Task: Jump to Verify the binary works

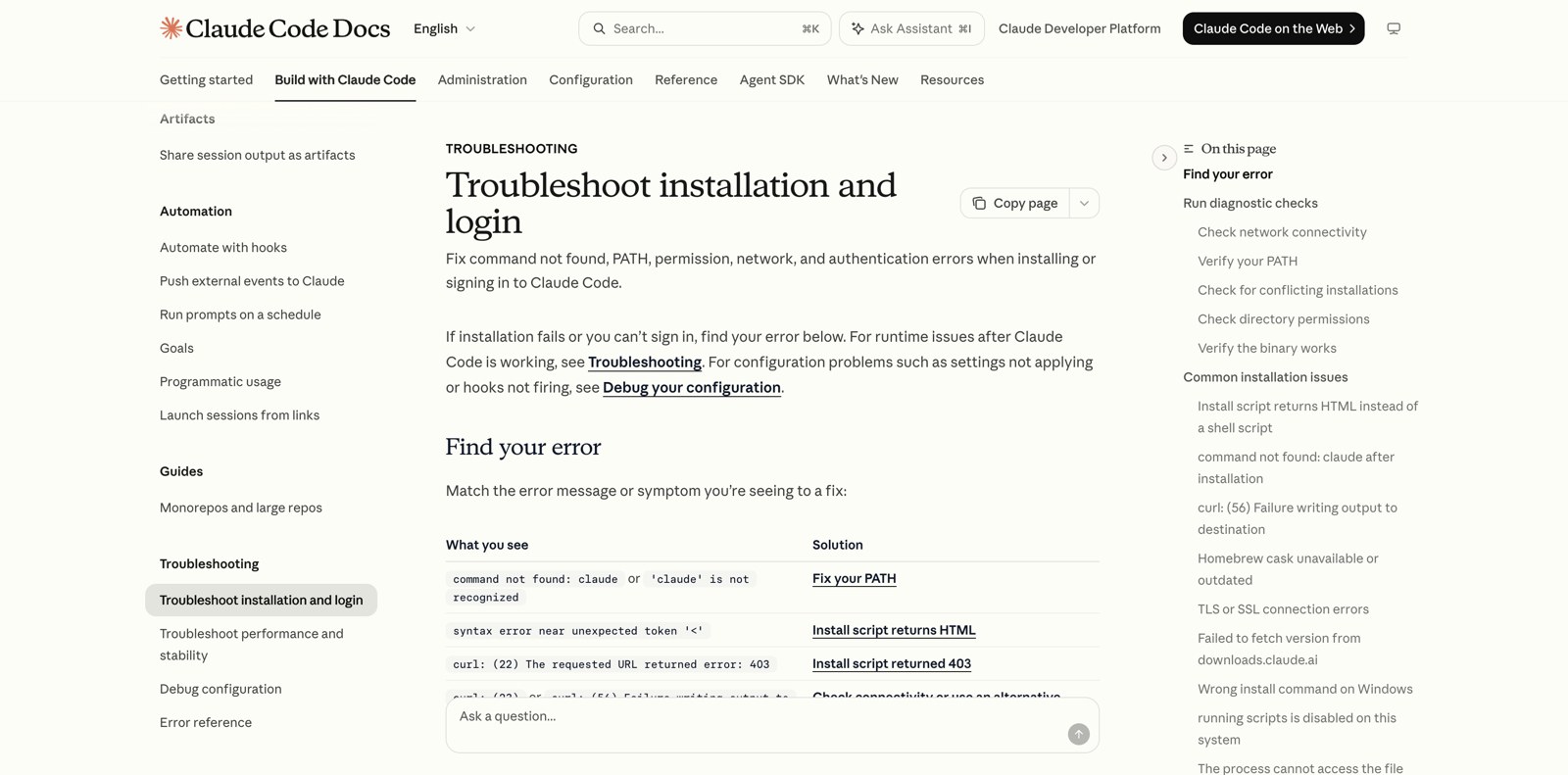Action: pos(1267,348)
